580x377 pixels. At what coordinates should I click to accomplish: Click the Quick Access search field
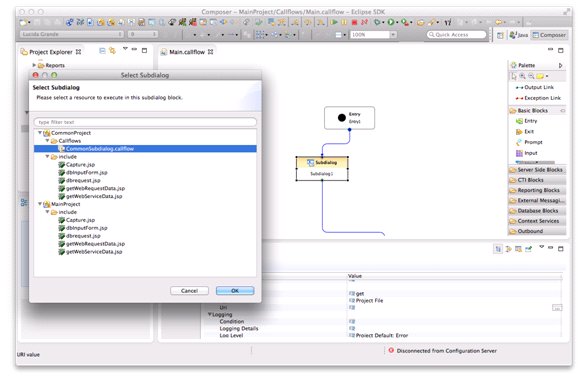click(456, 35)
